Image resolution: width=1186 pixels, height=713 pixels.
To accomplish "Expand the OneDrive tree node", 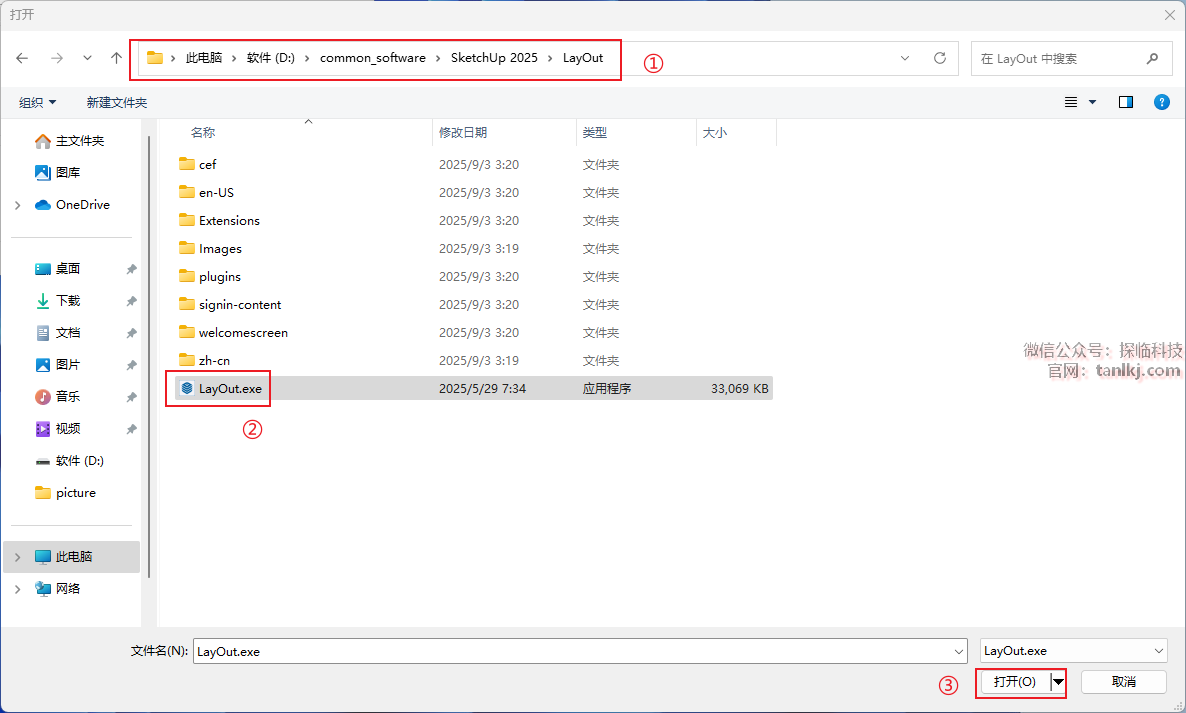I will [x=17, y=205].
